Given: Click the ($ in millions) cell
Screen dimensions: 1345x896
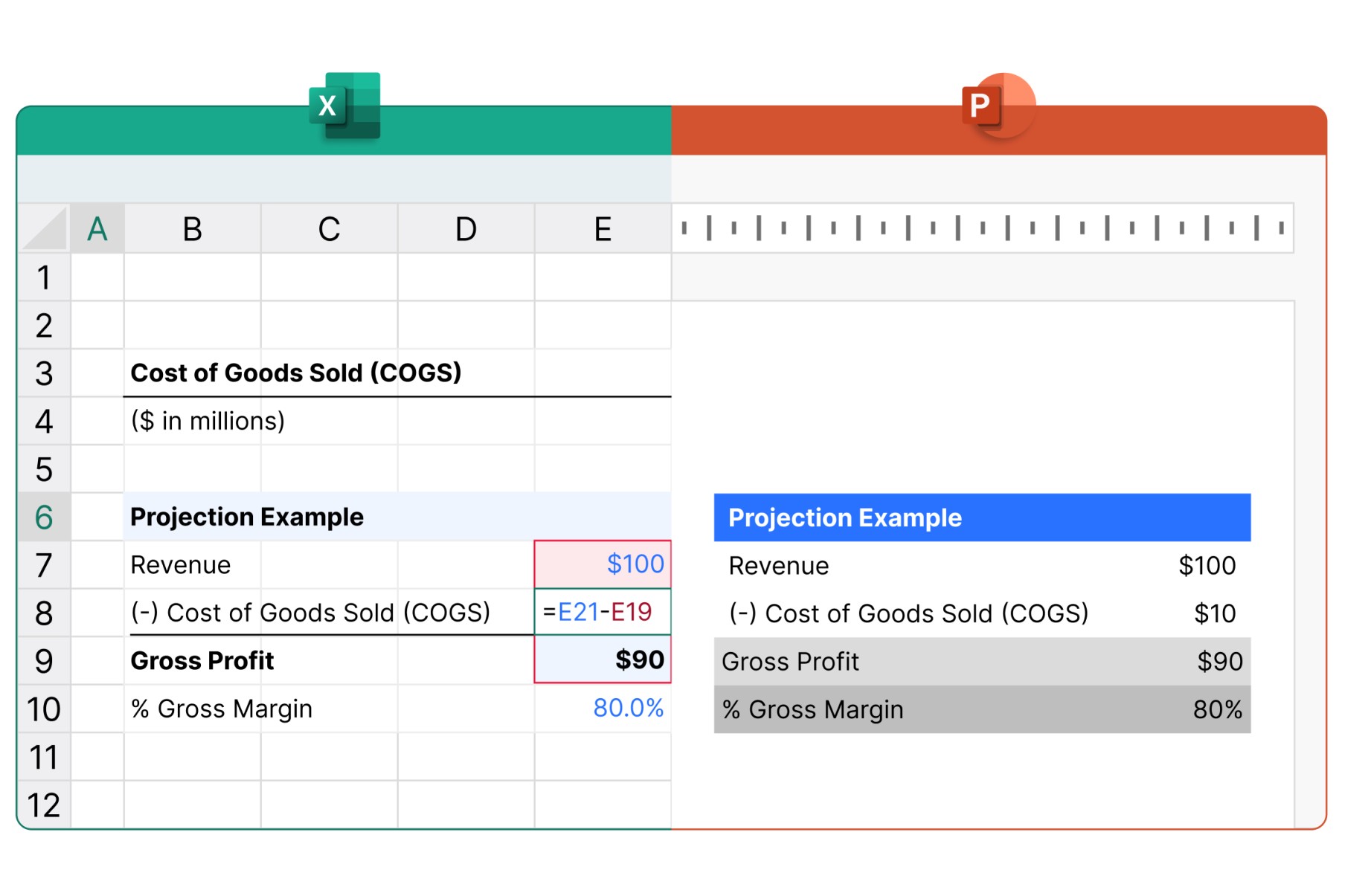Looking at the screenshot, I should click(x=208, y=421).
